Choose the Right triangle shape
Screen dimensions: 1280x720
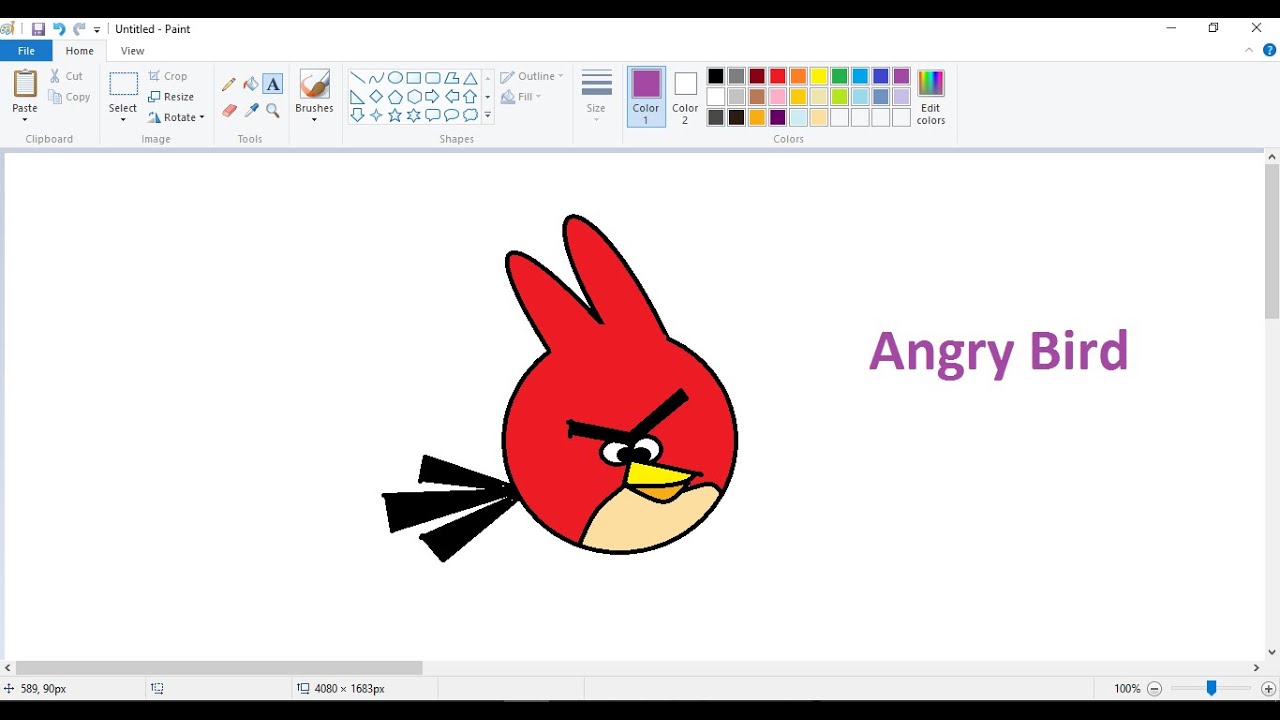[357, 97]
